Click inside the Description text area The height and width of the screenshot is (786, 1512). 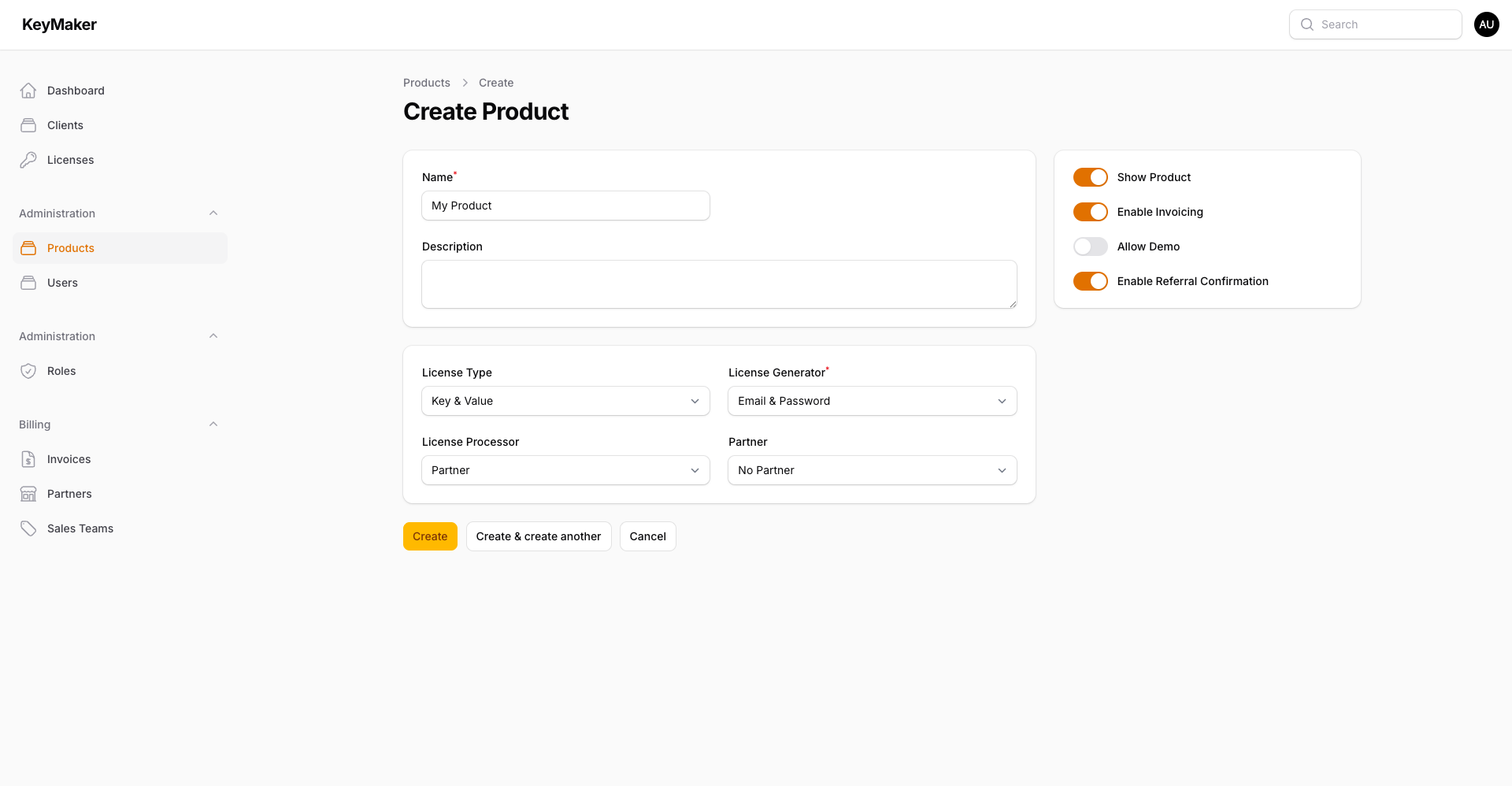718,284
